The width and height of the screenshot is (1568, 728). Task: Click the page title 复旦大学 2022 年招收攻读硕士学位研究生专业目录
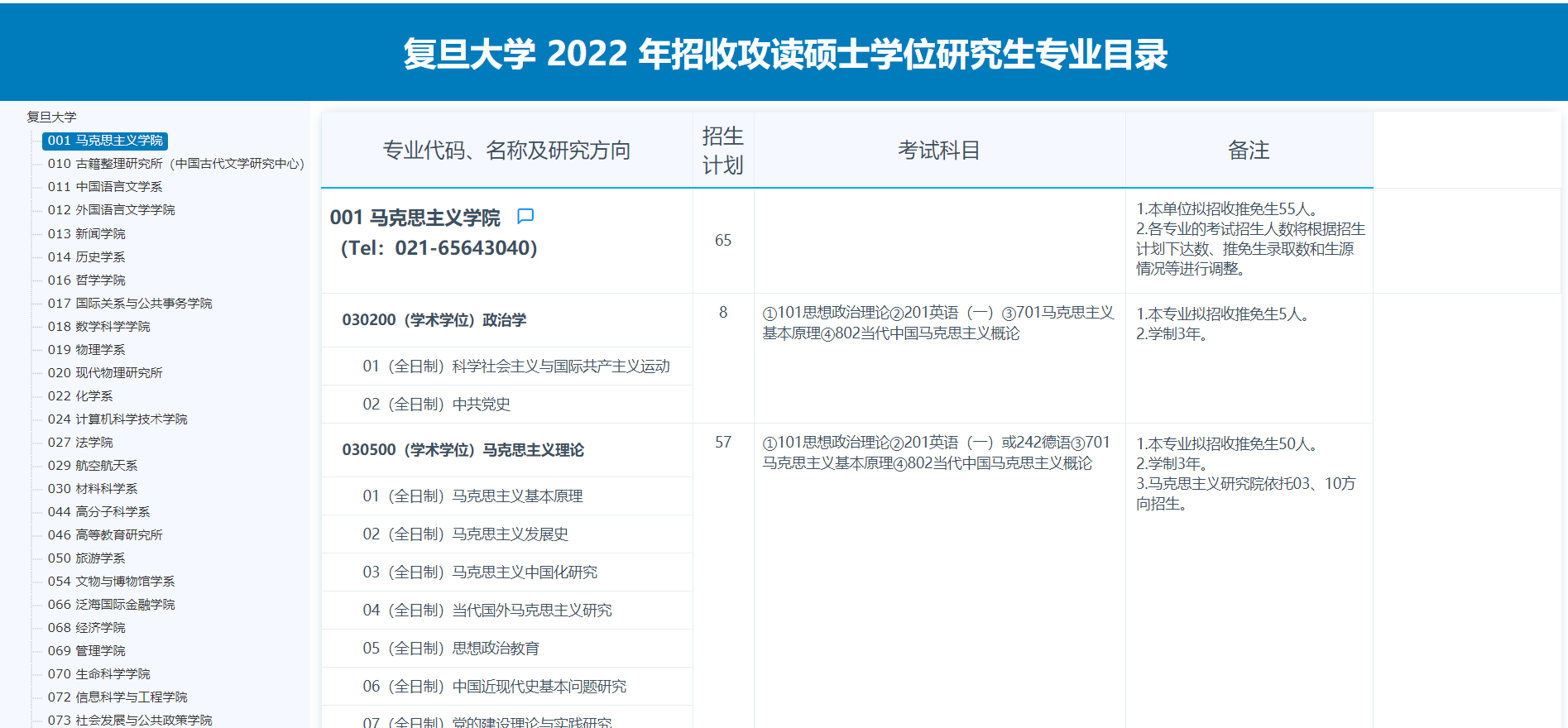point(785,54)
